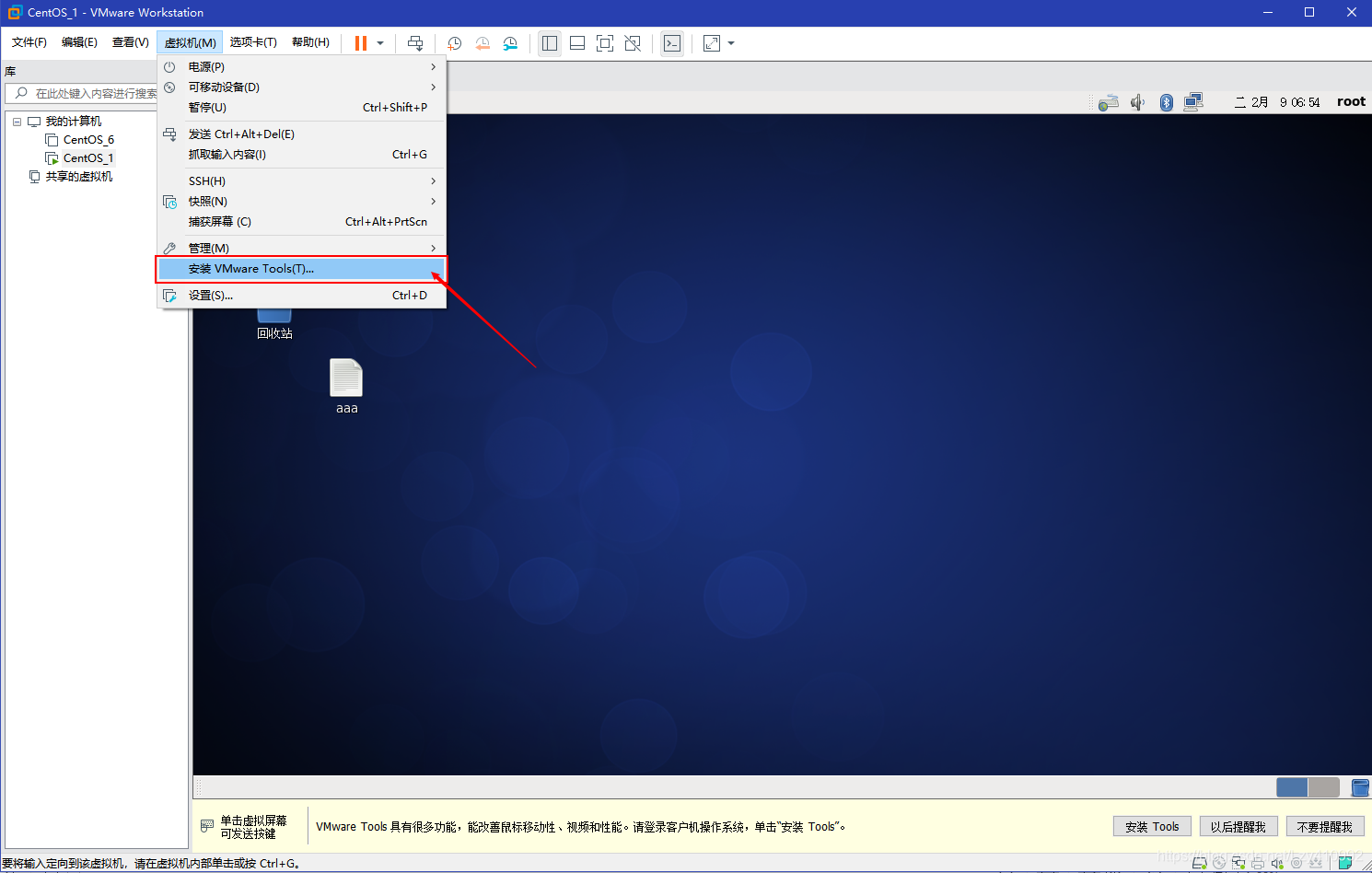This screenshot has height=873, width=1372.
Task: Click the hard disk status bar icon
Action: (x=1200, y=863)
